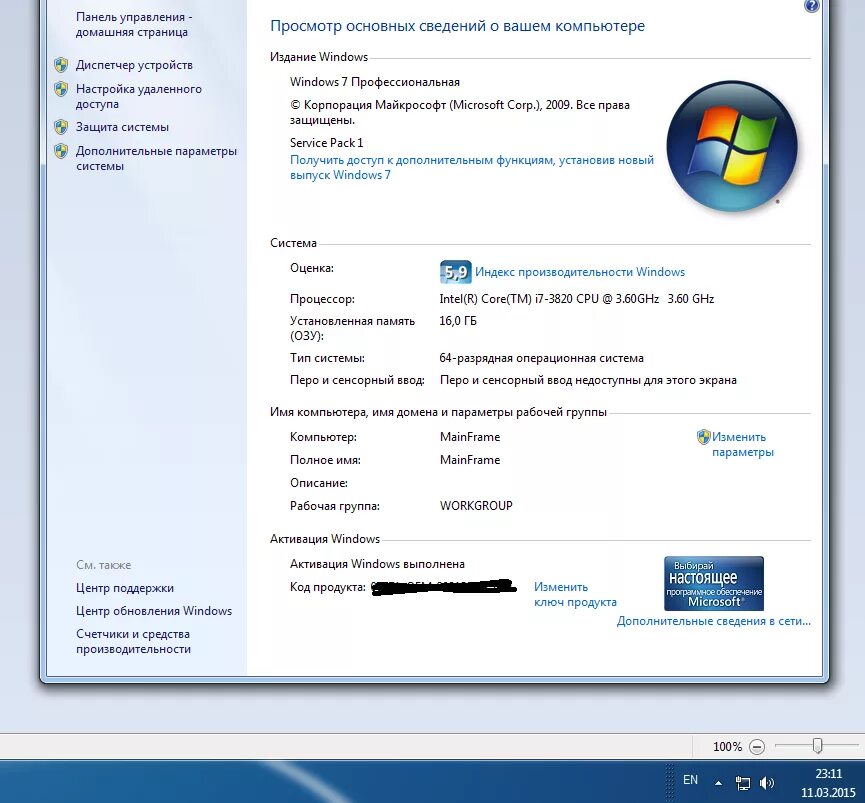Show hidden tray icons arrow
Image resolution: width=865 pixels, height=803 pixels.
click(718, 783)
